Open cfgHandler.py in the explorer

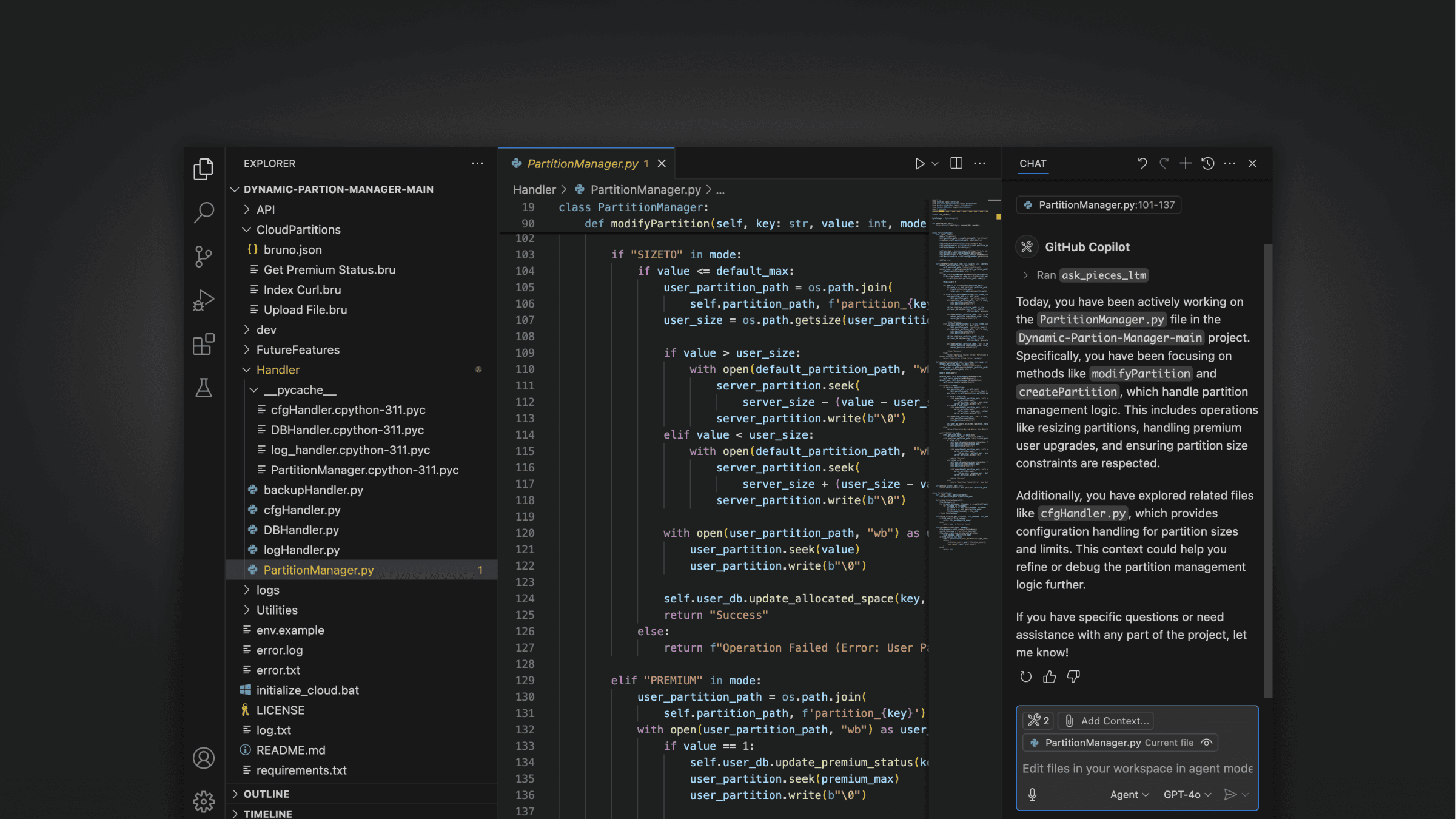[x=301, y=510]
